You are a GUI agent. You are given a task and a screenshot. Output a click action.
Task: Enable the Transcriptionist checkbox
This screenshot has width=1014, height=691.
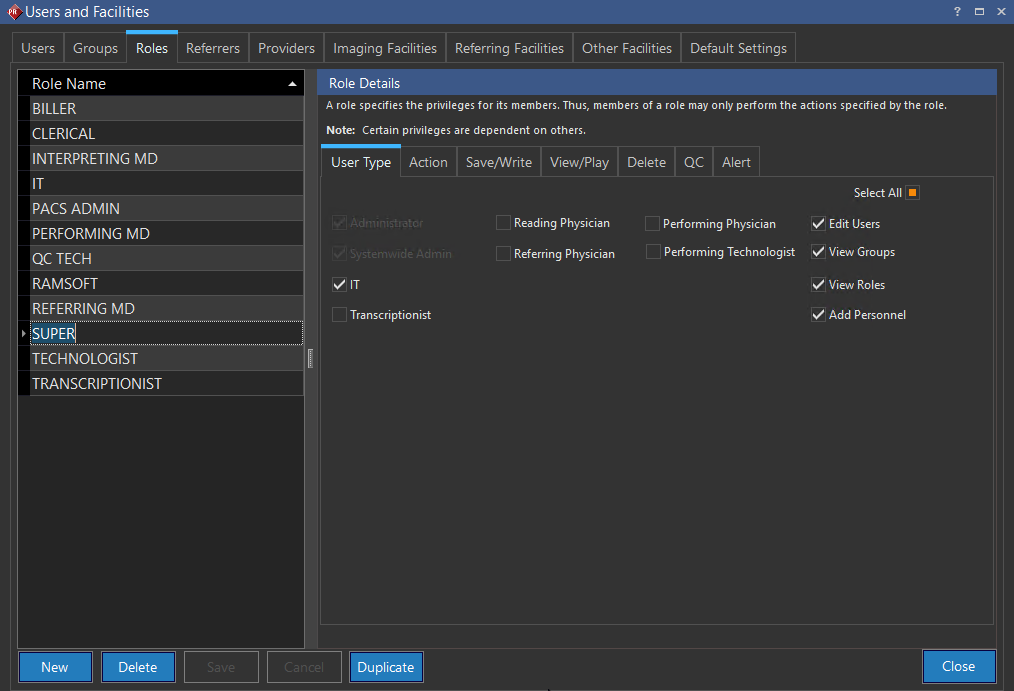(x=340, y=315)
